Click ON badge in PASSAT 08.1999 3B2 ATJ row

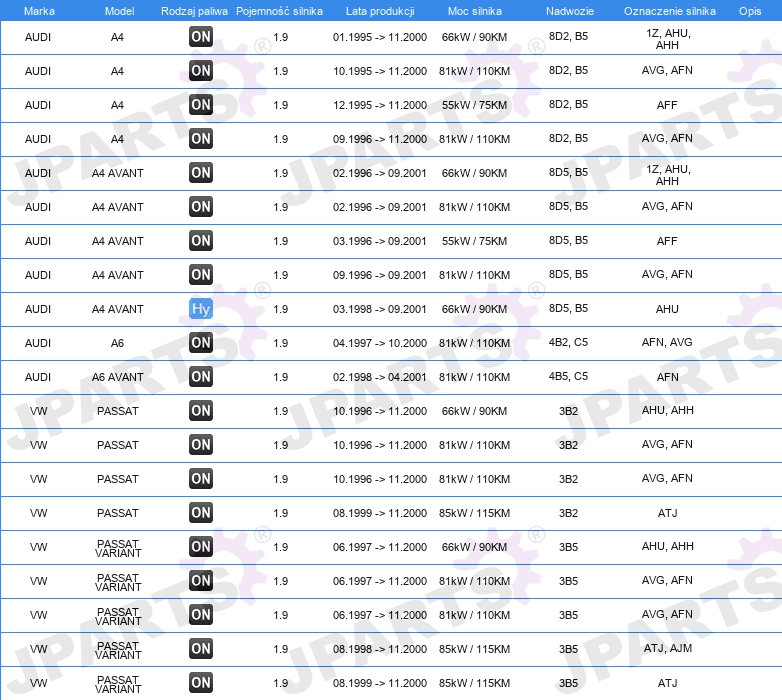click(x=201, y=513)
